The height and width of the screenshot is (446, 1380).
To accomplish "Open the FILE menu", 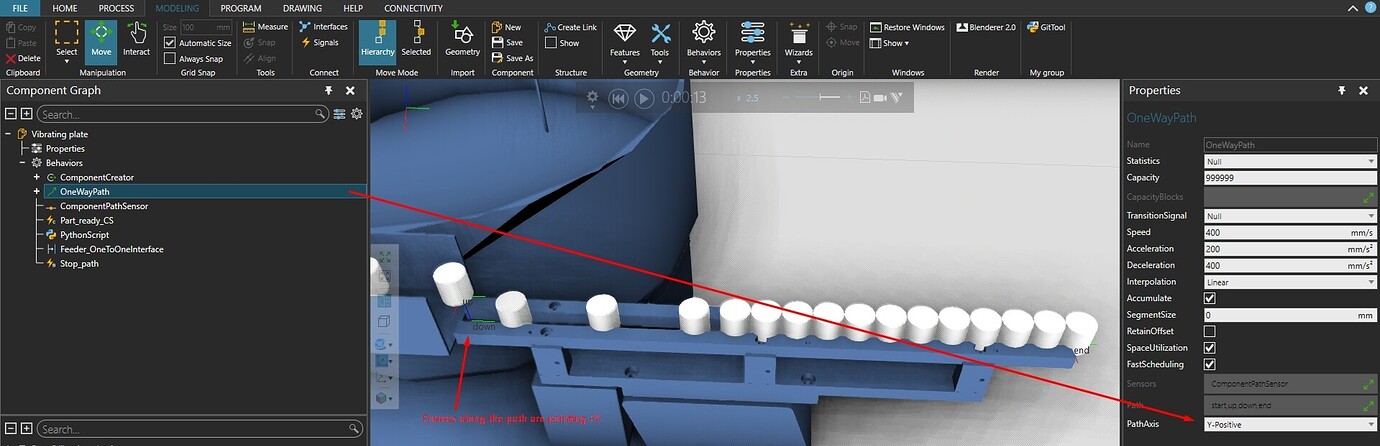I will click(20, 8).
